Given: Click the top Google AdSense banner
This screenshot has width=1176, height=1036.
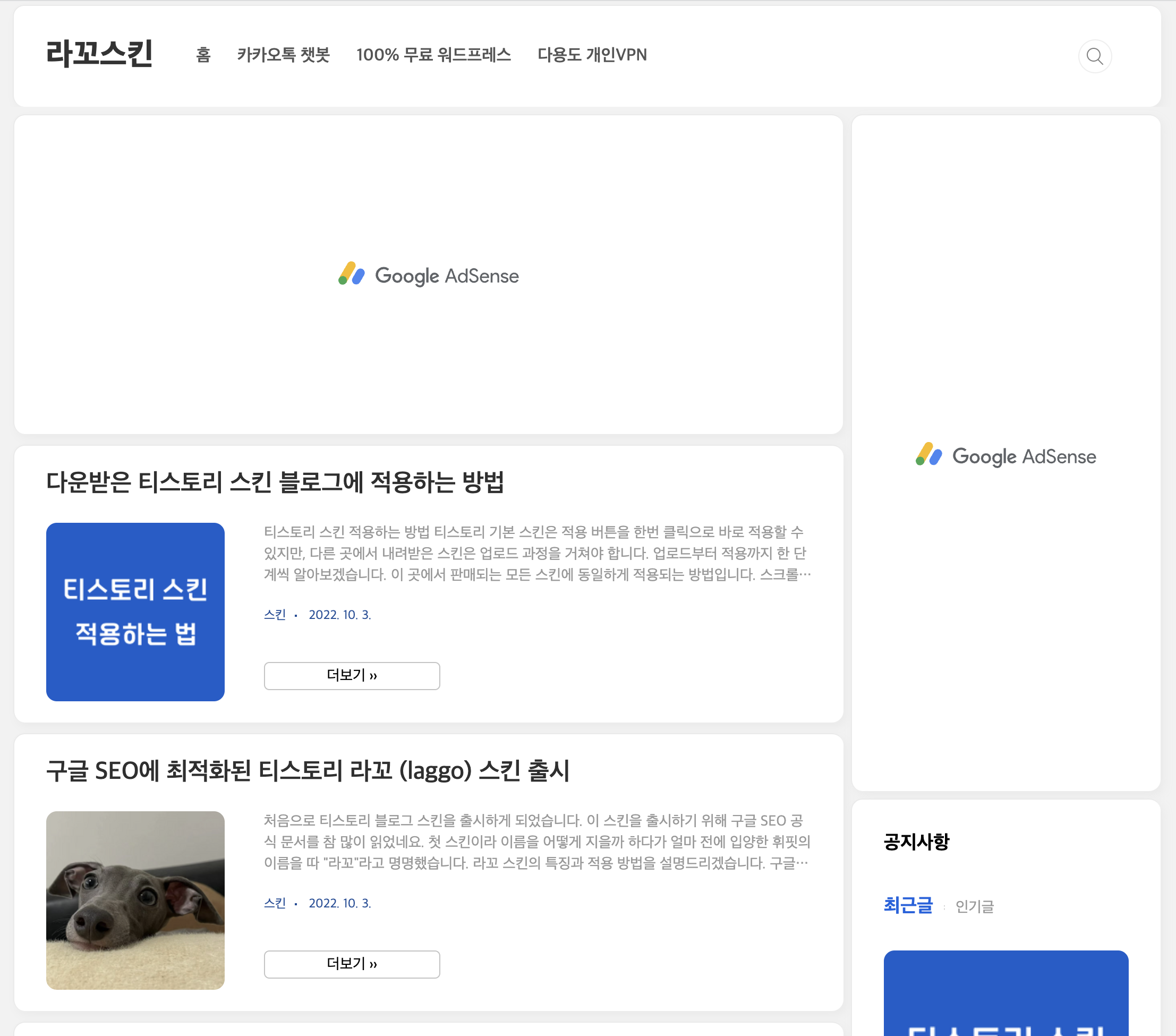Looking at the screenshot, I should [429, 275].
